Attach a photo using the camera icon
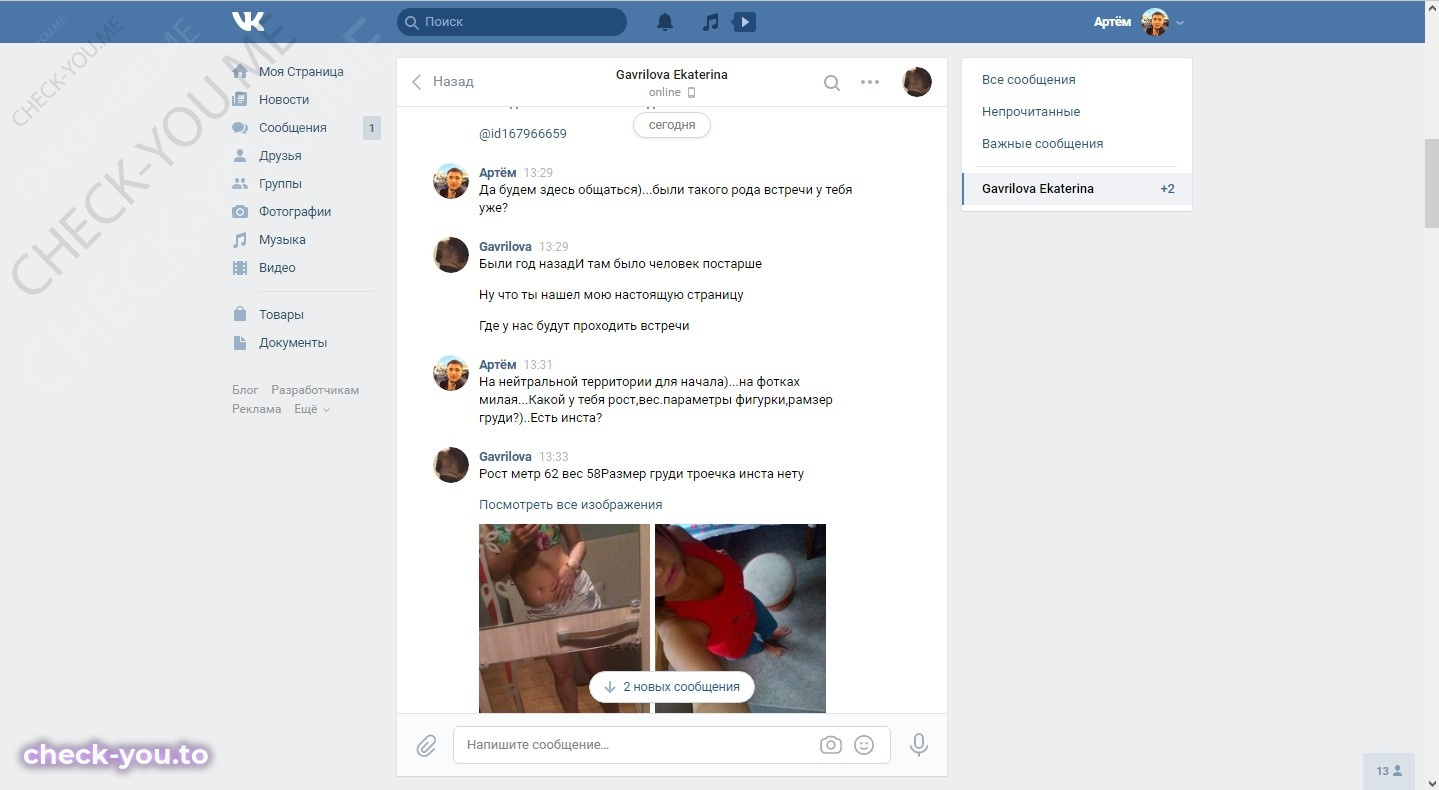Screen dimensions: 1439x790 [831, 745]
